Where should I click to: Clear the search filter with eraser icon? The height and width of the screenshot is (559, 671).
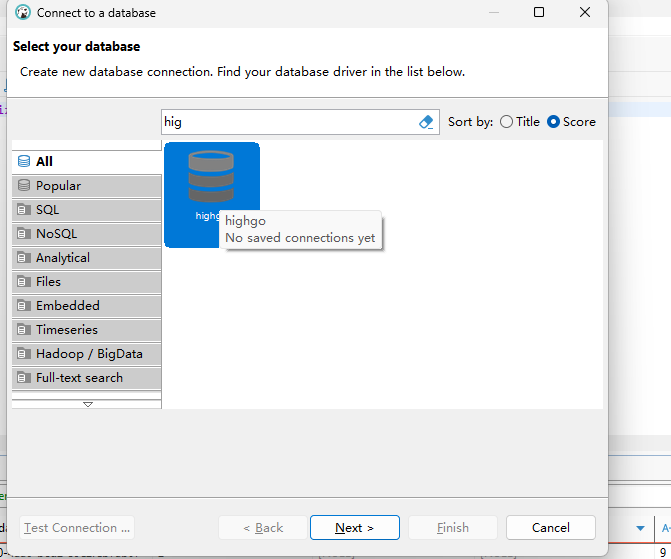point(426,122)
